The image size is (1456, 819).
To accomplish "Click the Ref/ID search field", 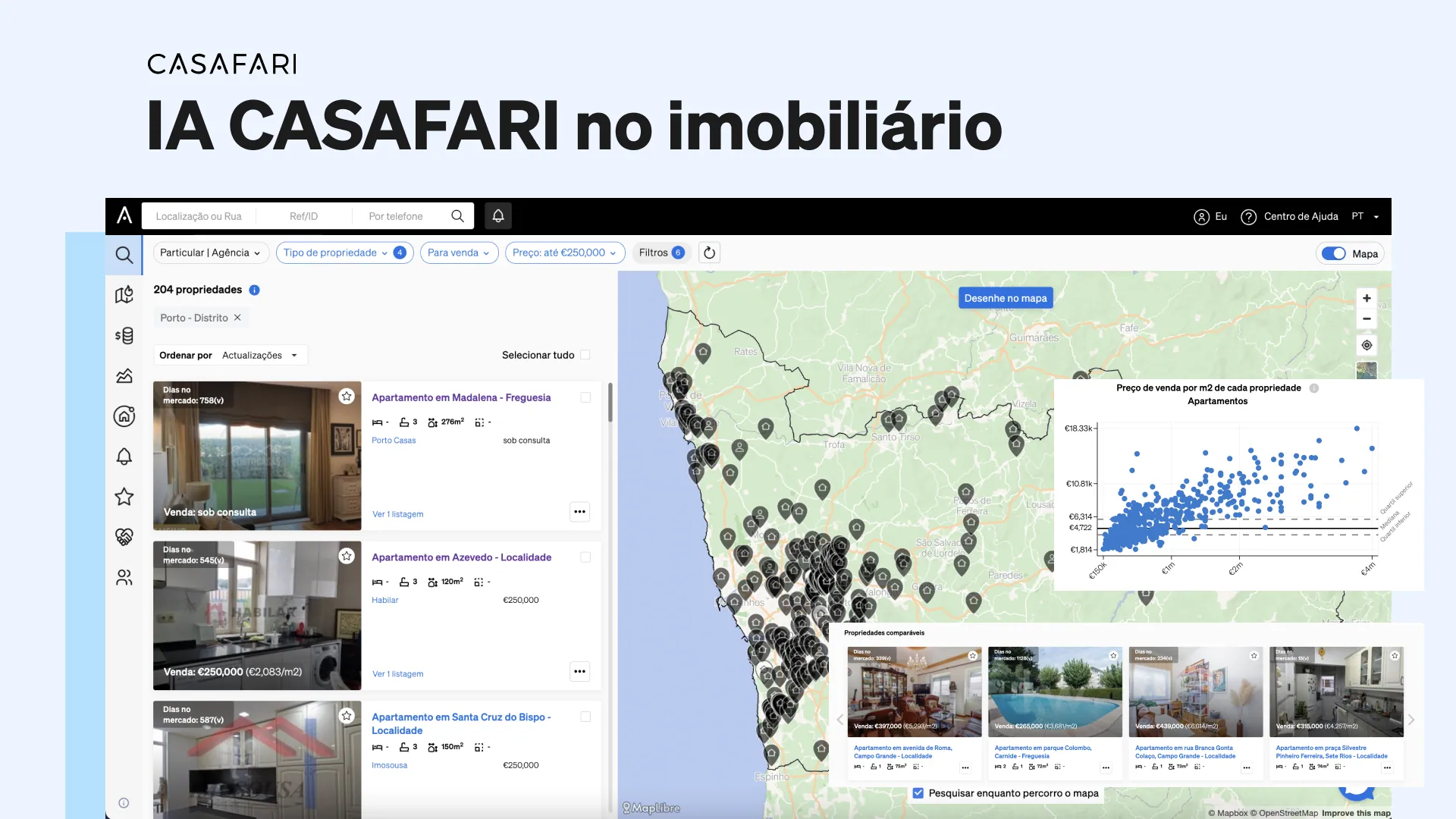I will [x=303, y=216].
